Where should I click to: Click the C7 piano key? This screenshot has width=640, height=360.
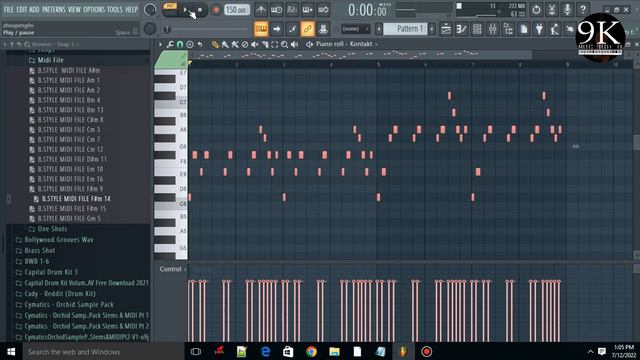(x=171, y=102)
